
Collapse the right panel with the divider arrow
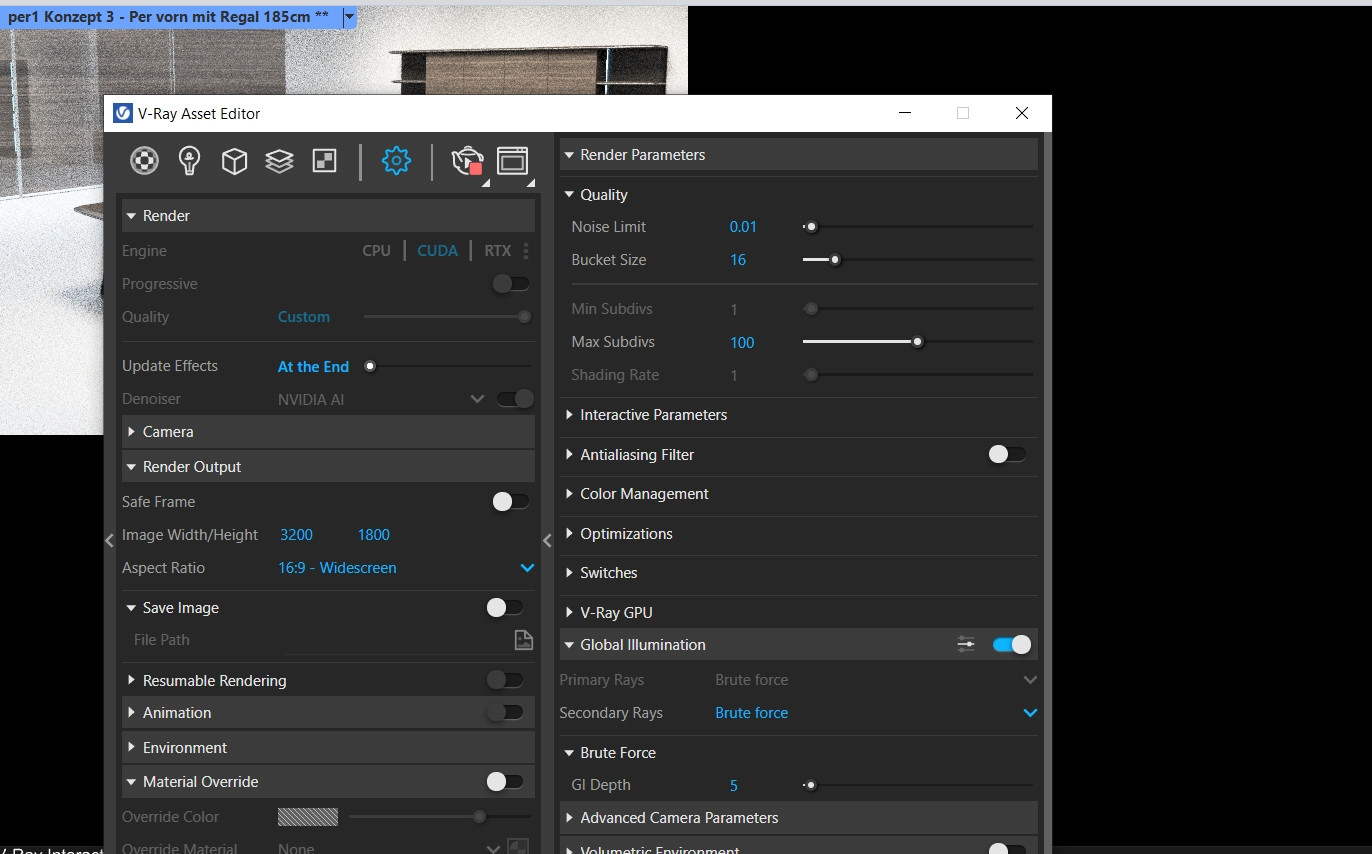click(x=547, y=540)
